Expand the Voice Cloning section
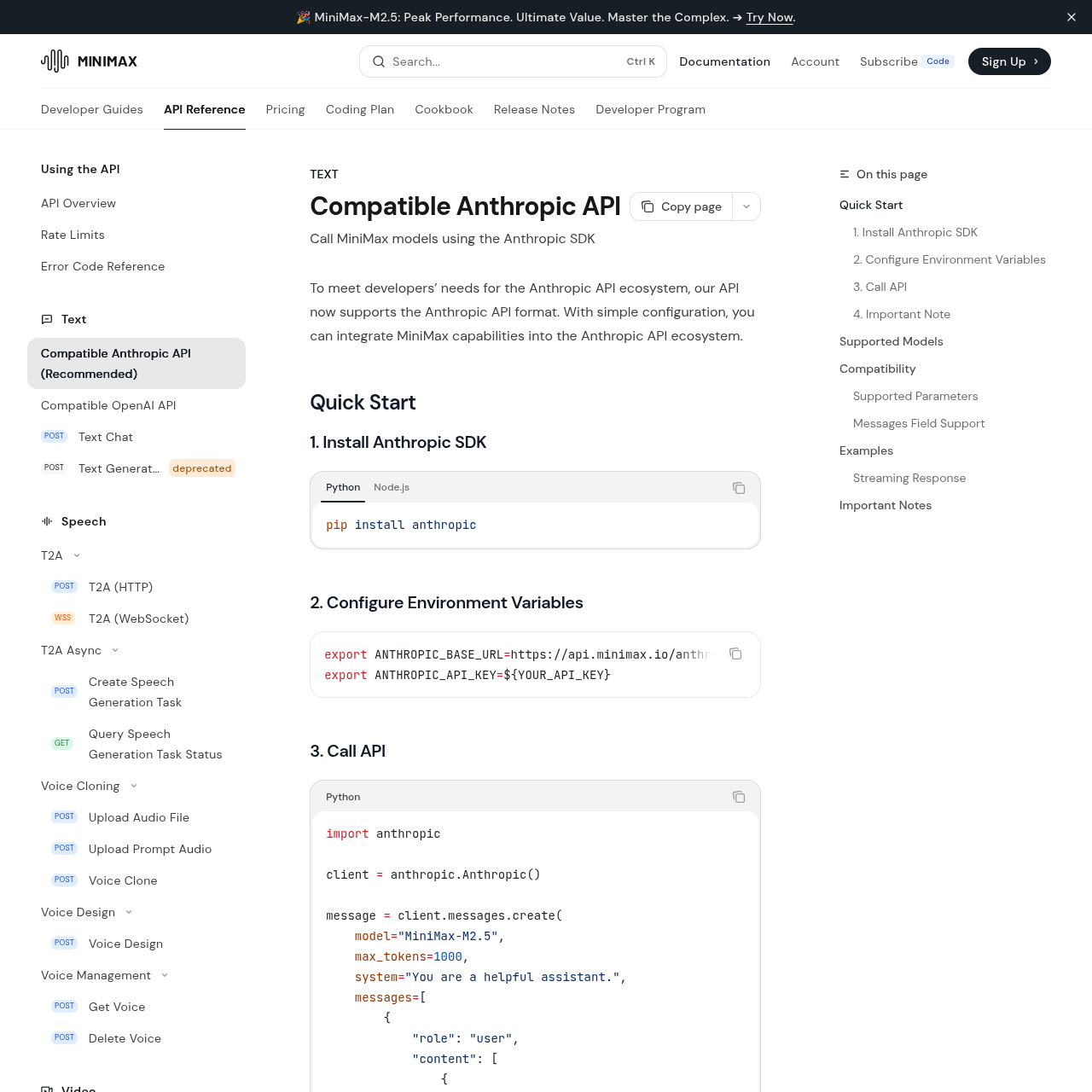Viewport: 1092px width, 1092px height. (x=134, y=786)
